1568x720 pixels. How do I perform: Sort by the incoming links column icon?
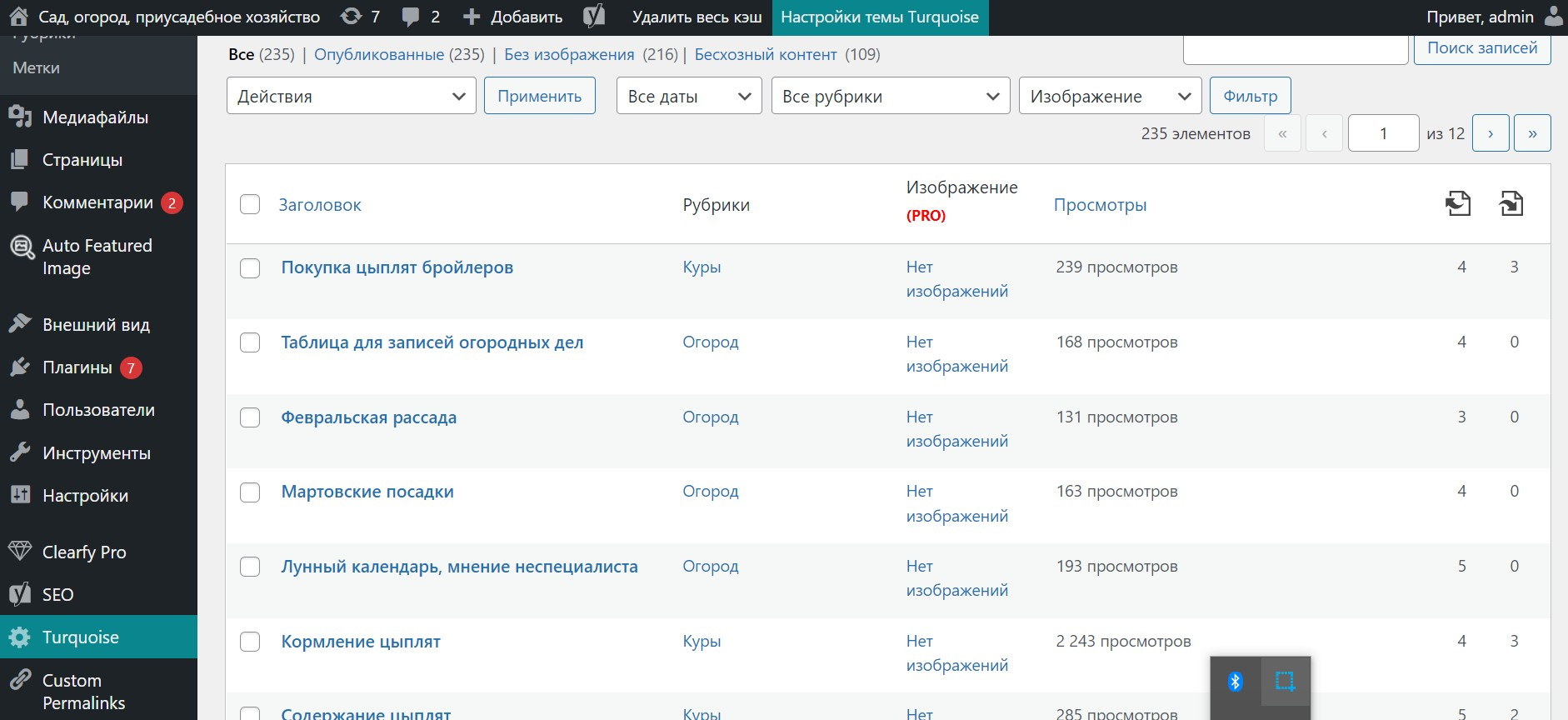click(1511, 203)
